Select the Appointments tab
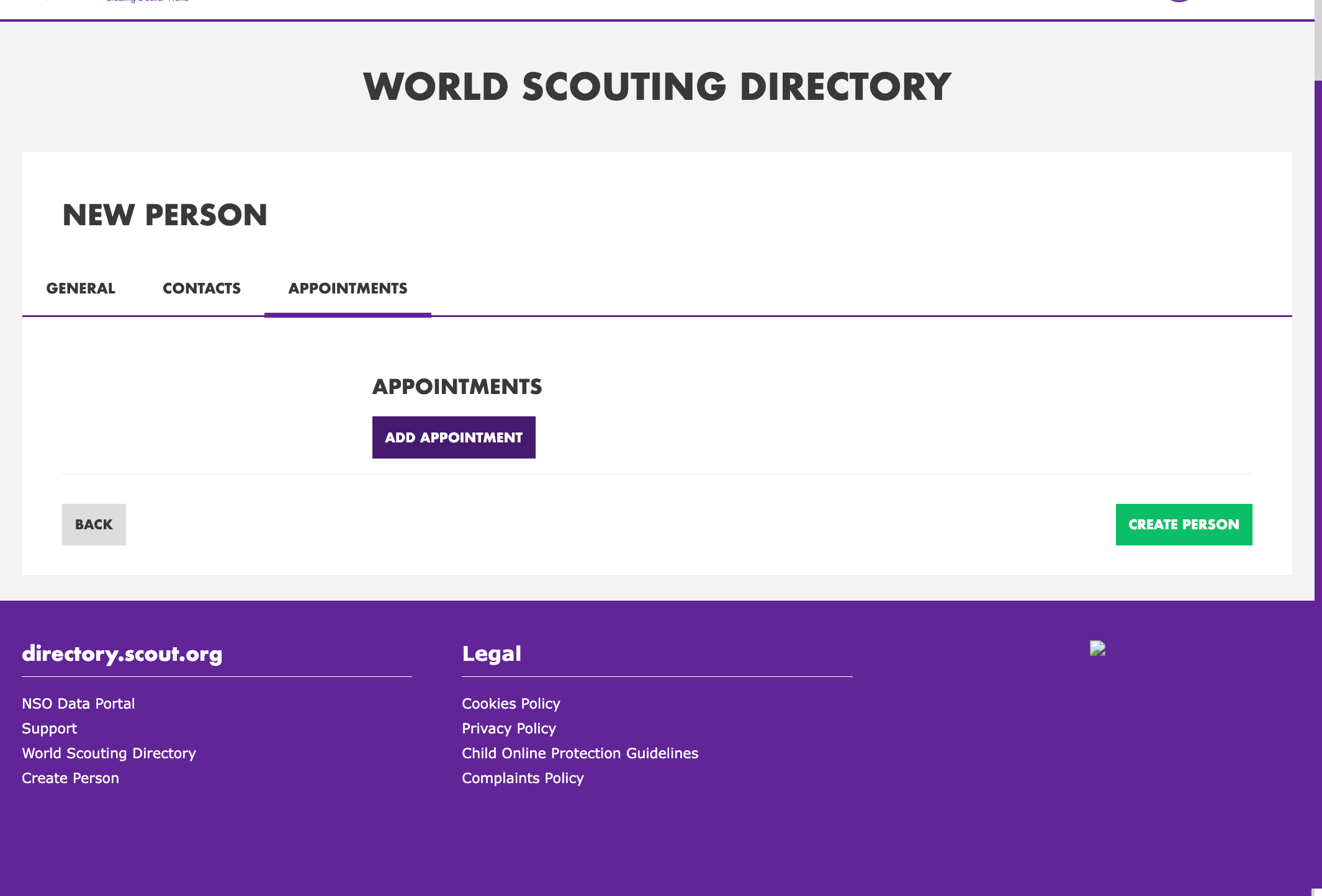This screenshot has height=896, width=1322. [348, 289]
